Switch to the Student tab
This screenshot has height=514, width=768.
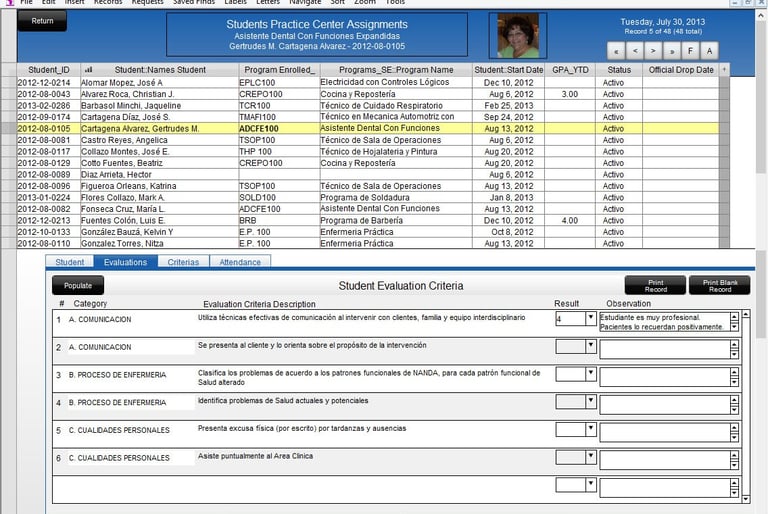pos(70,262)
